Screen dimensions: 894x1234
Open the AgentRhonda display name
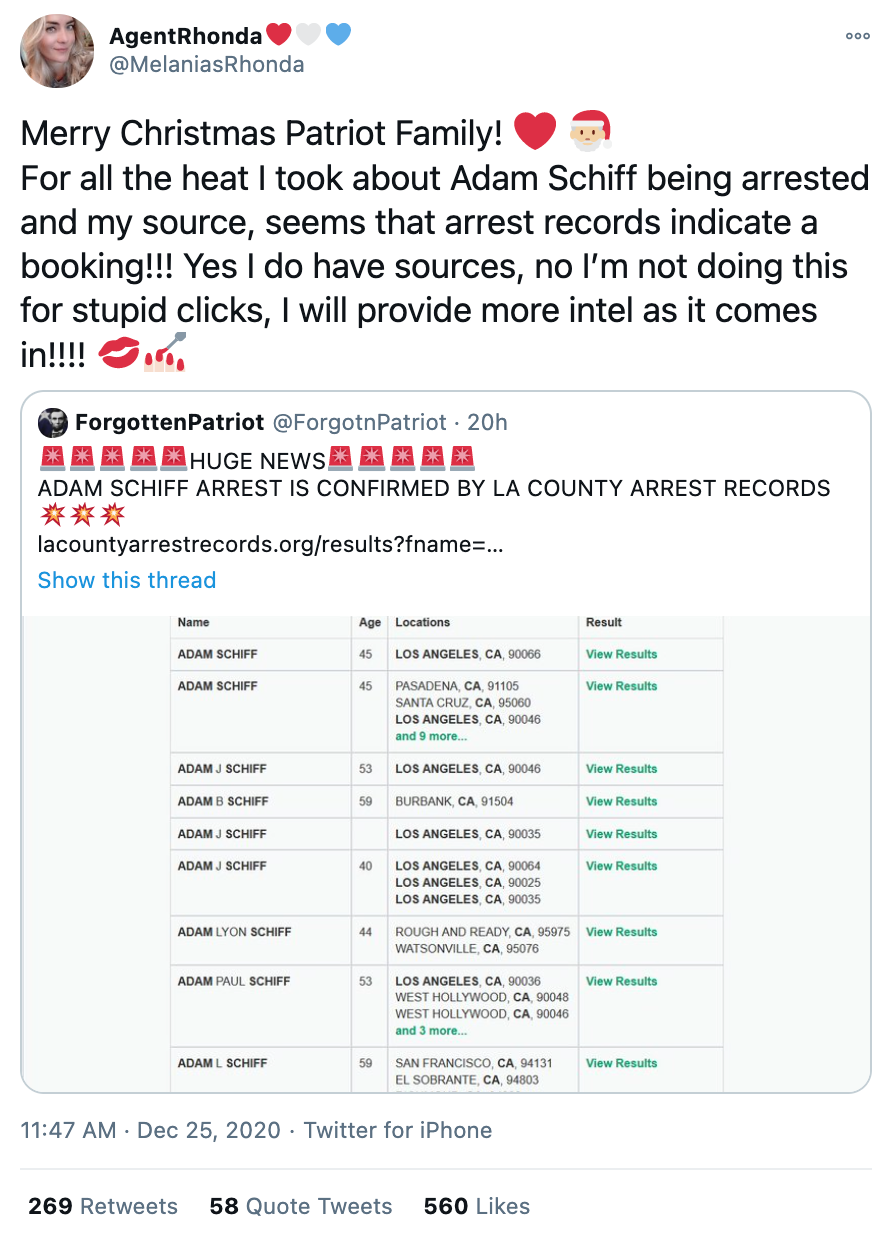[x=186, y=36]
